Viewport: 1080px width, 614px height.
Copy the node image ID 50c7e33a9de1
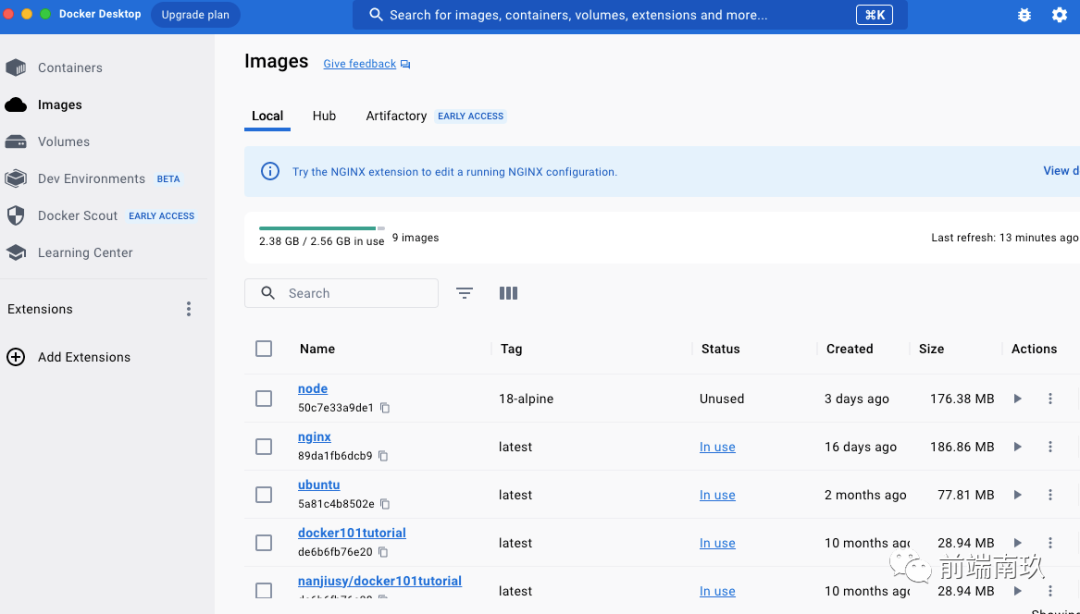click(x=385, y=408)
